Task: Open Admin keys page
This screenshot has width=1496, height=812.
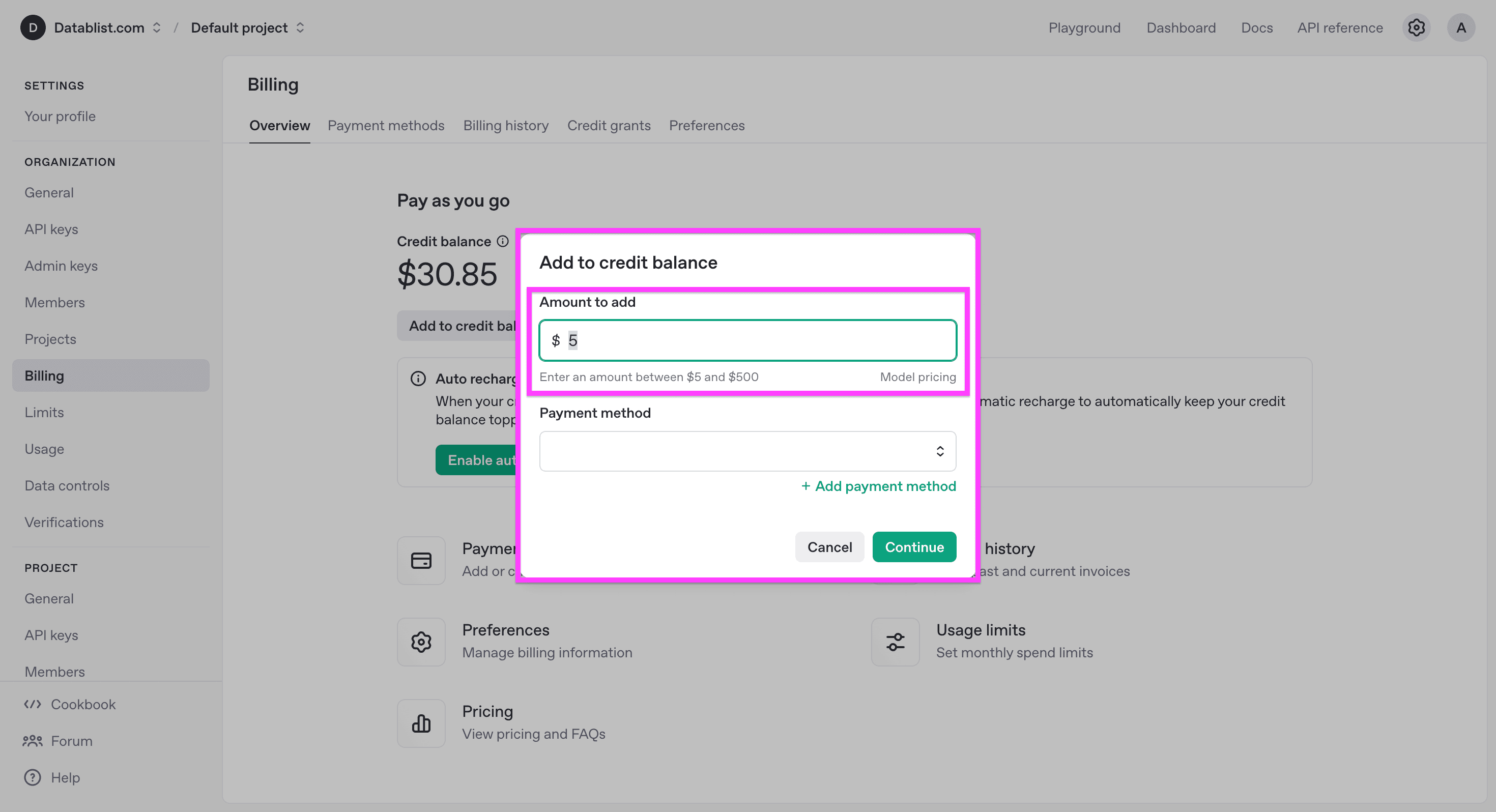Action: [61, 266]
